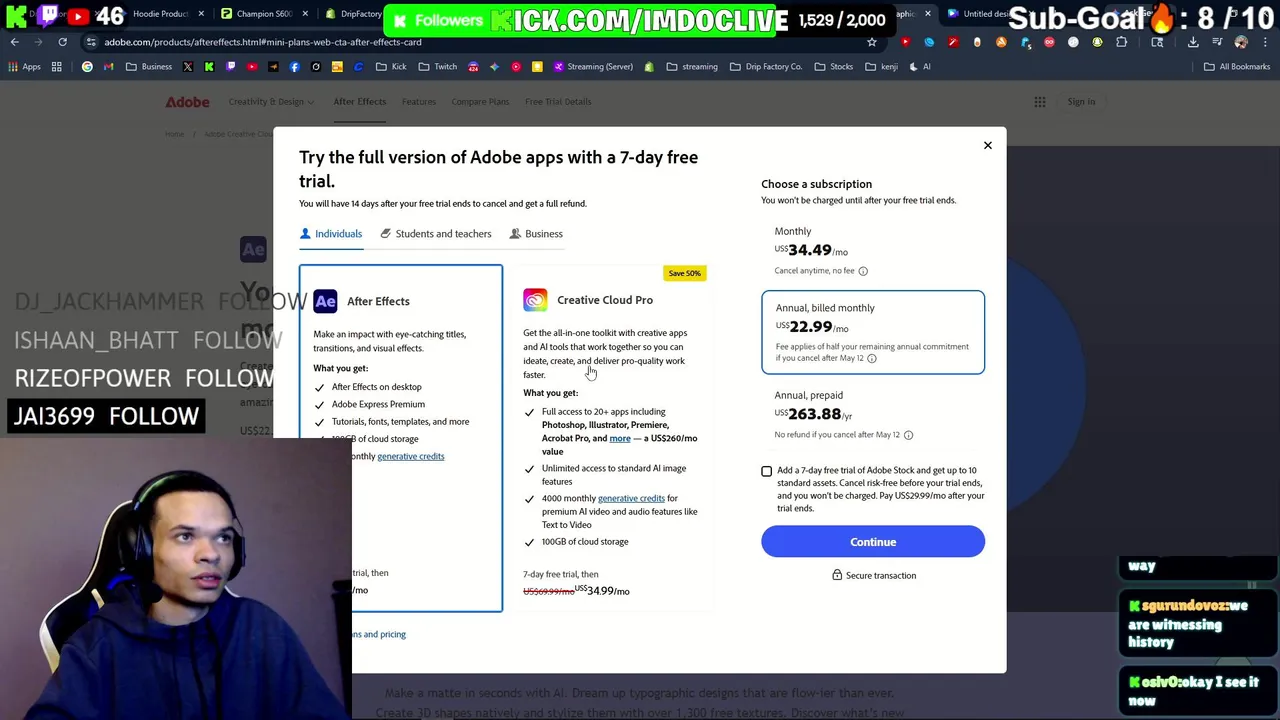Screen dimensions: 1280x720
Task: Open generative credits link in After Effects card
Action: point(411,456)
